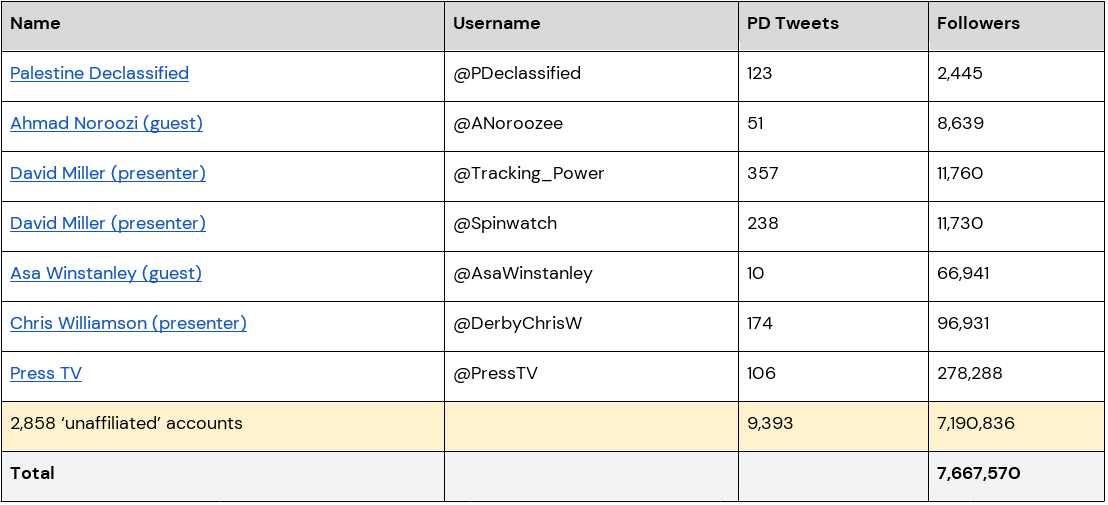Click the 7,667,570 total followers cell

[x=978, y=474]
